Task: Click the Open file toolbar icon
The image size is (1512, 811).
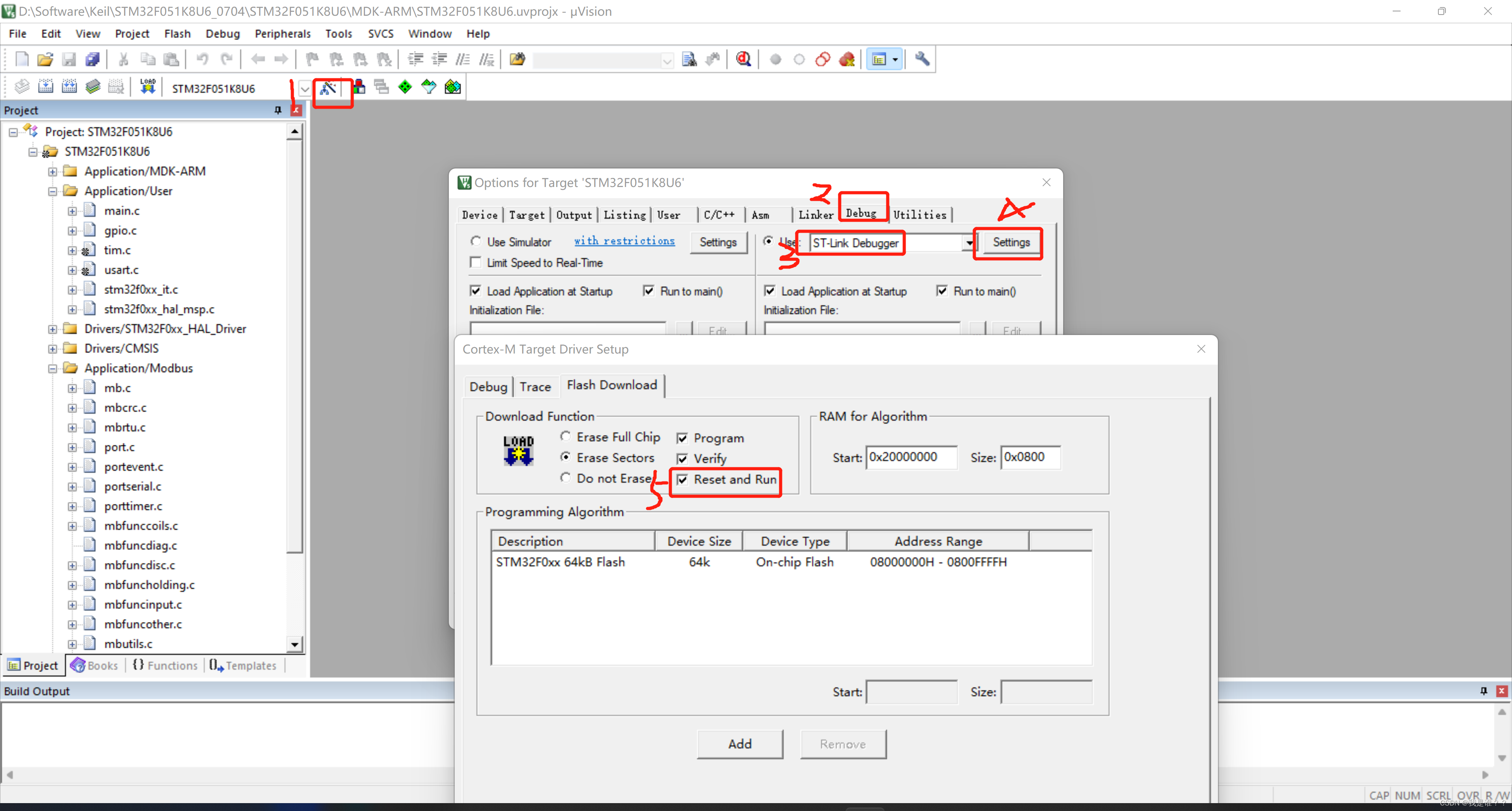Action: pos(44,59)
